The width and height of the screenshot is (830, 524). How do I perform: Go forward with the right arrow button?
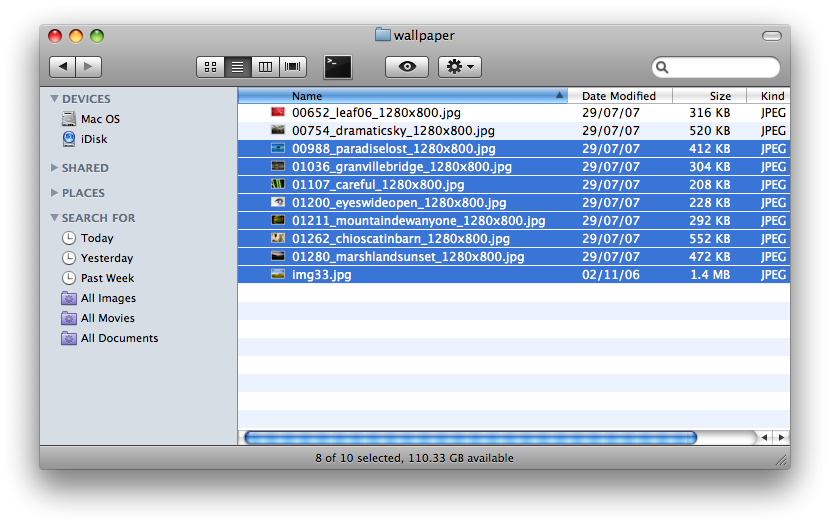coord(88,67)
